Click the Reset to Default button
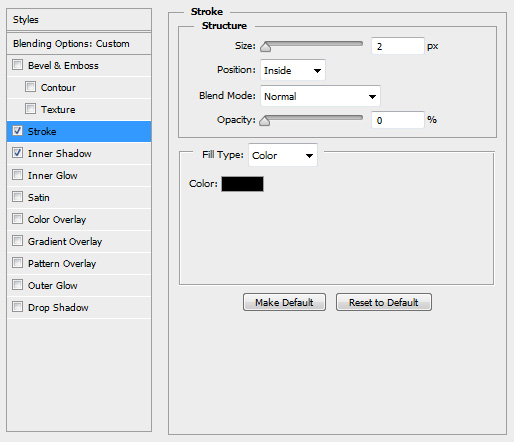 click(x=384, y=302)
